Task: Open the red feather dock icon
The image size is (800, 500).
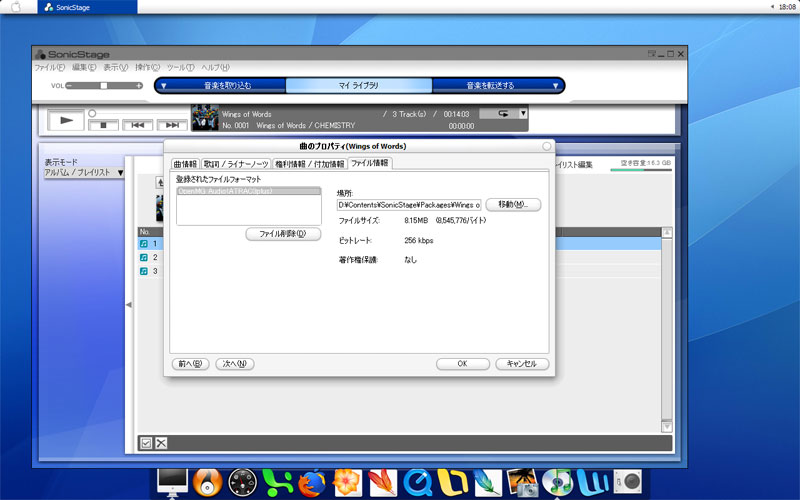Action: pos(382,483)
